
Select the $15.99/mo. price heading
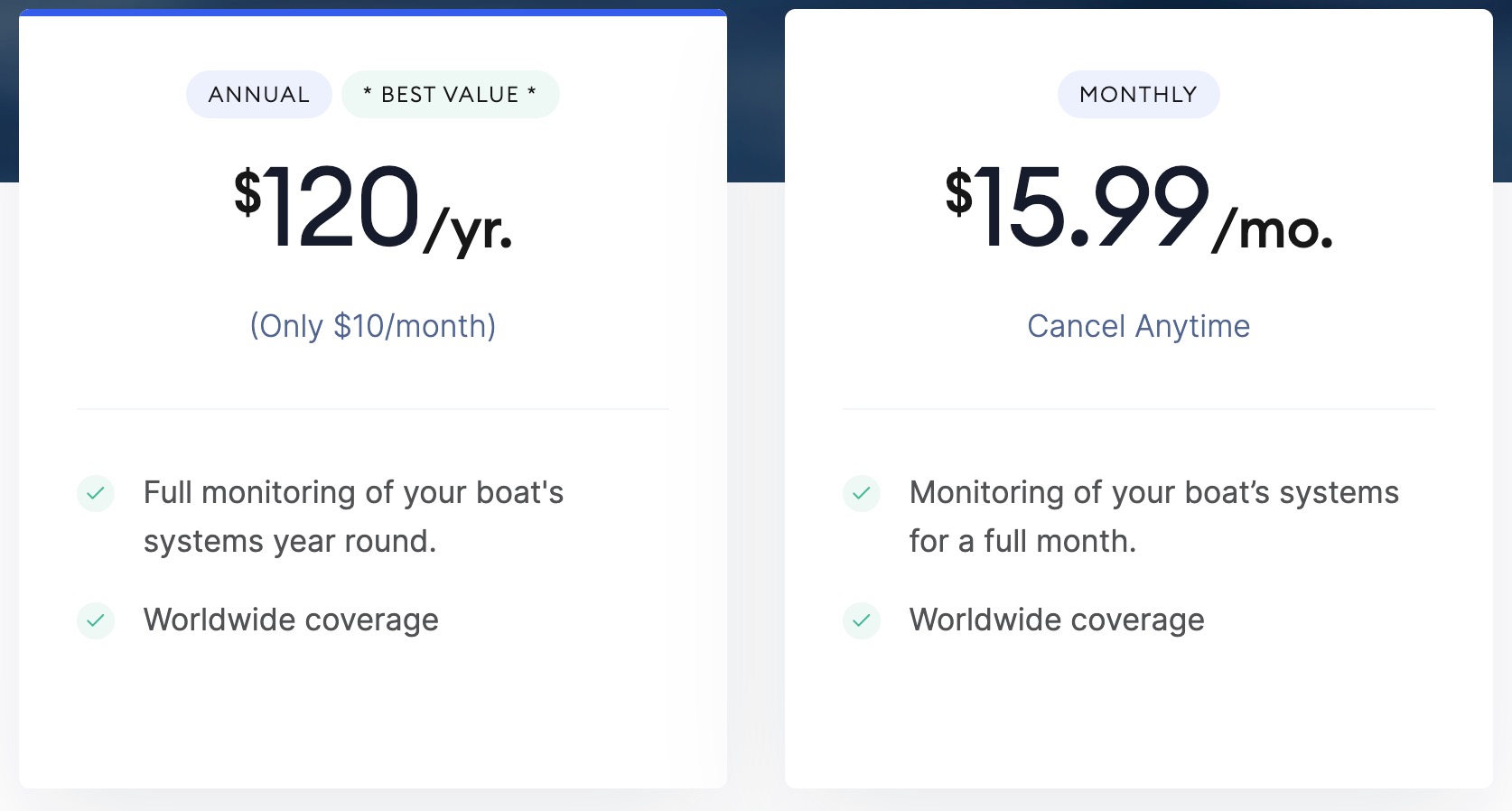(x=1139, y=209)
